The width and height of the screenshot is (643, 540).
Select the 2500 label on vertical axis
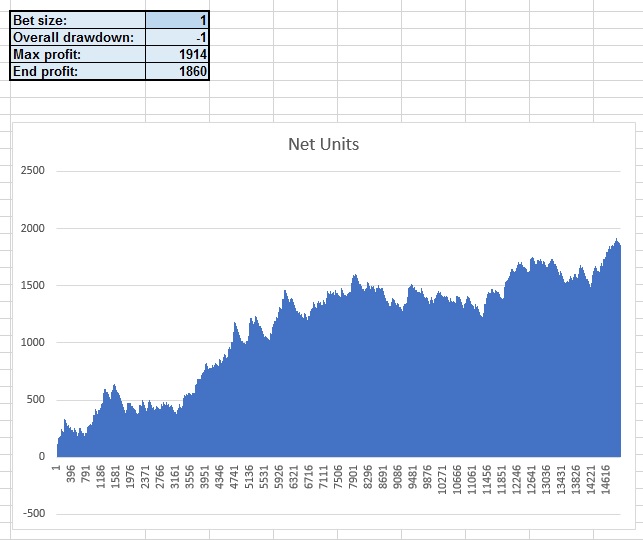(32, 171)
